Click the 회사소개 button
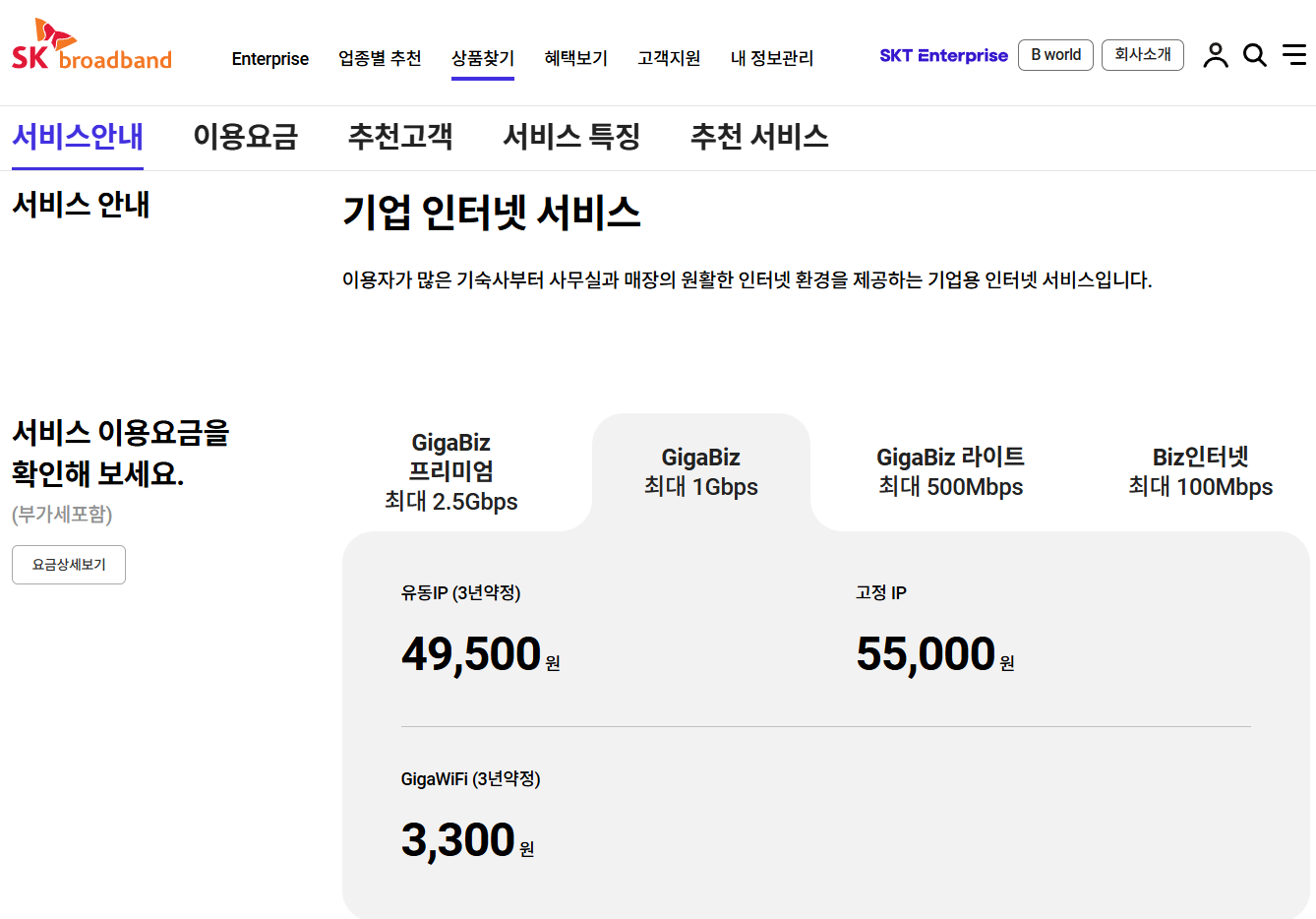 1143,55
